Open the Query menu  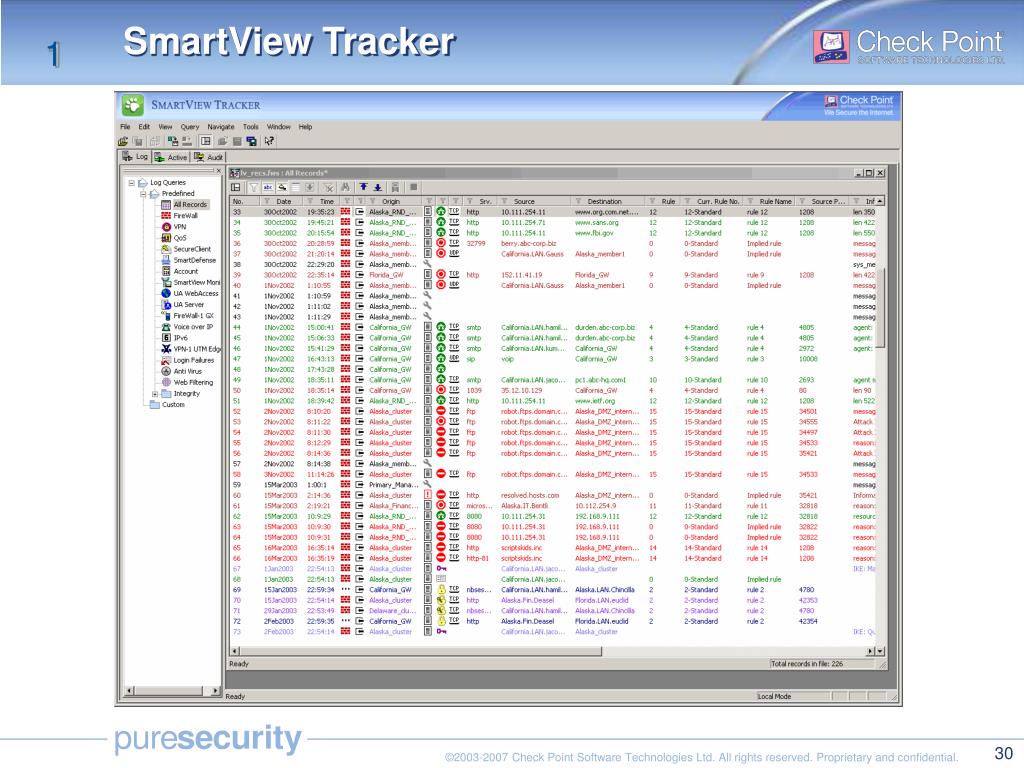(x=189, y=127)
